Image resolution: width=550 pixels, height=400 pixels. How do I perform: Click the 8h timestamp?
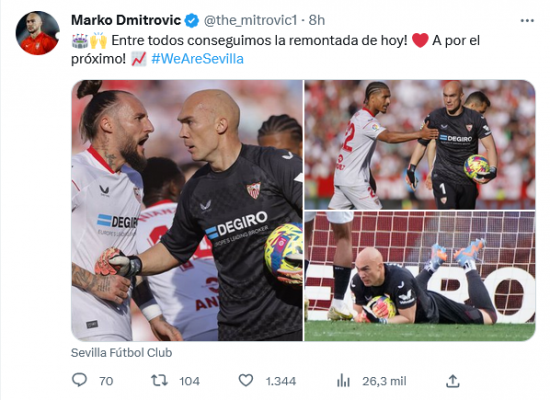pyautogui.click(x=317, y=20)
